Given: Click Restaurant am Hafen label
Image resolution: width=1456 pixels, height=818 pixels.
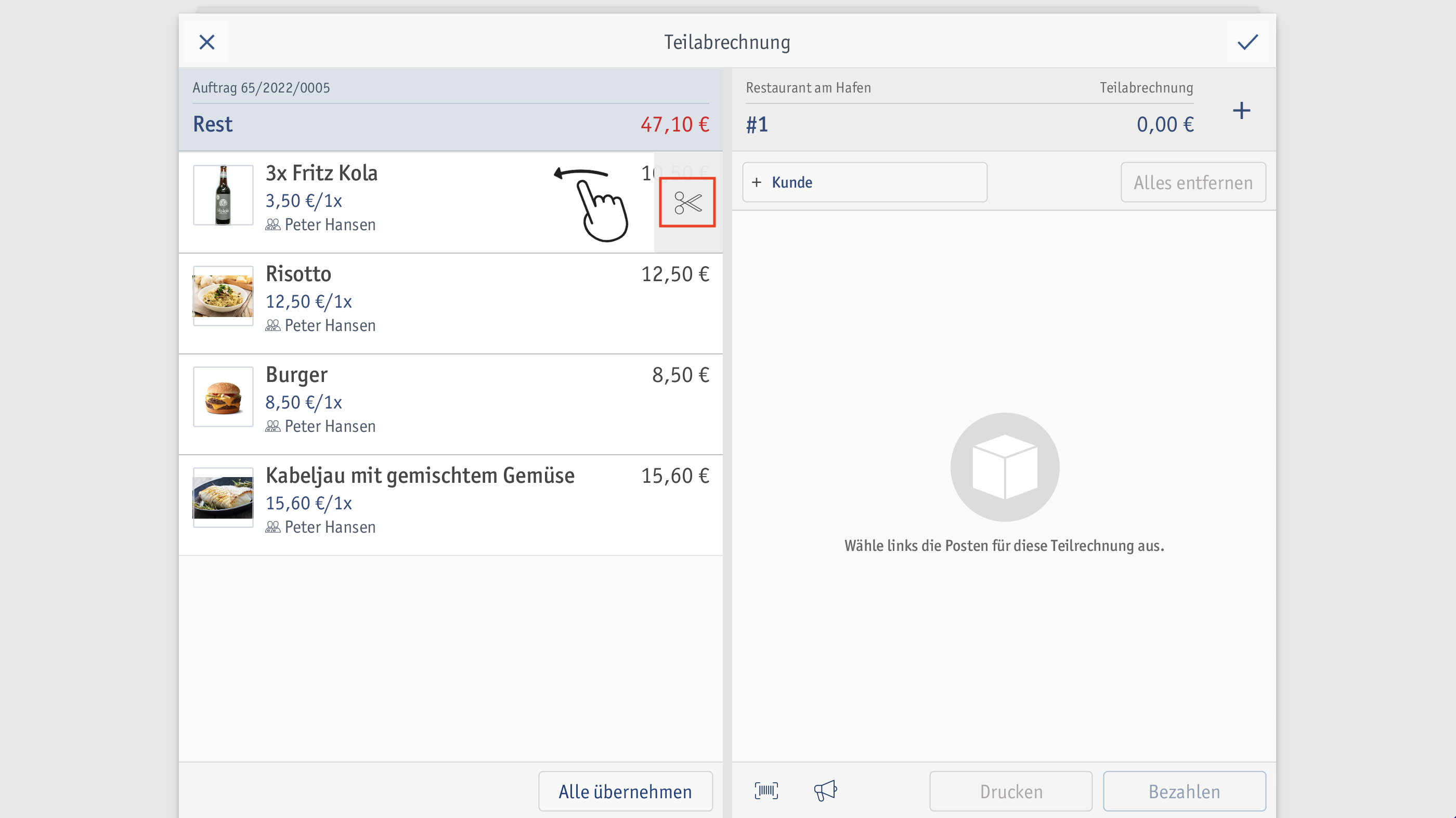Looking at the screenshot, I should click(808, 87).
